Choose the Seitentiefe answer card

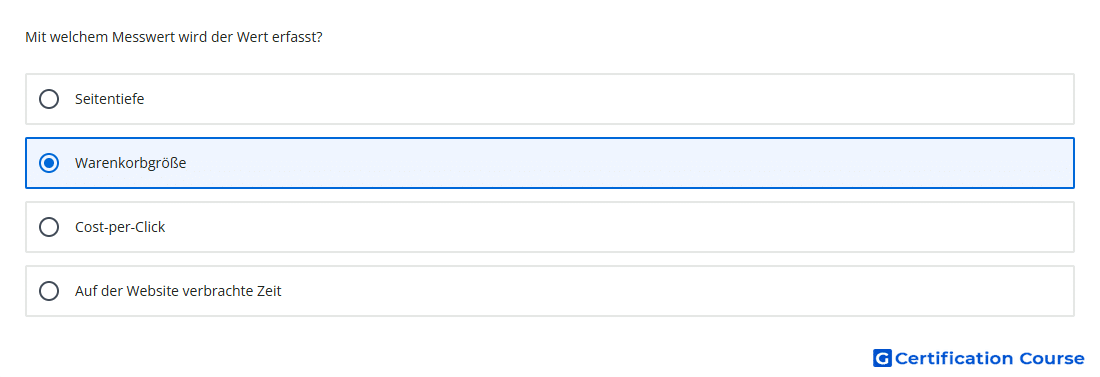[x=550, y=99]
